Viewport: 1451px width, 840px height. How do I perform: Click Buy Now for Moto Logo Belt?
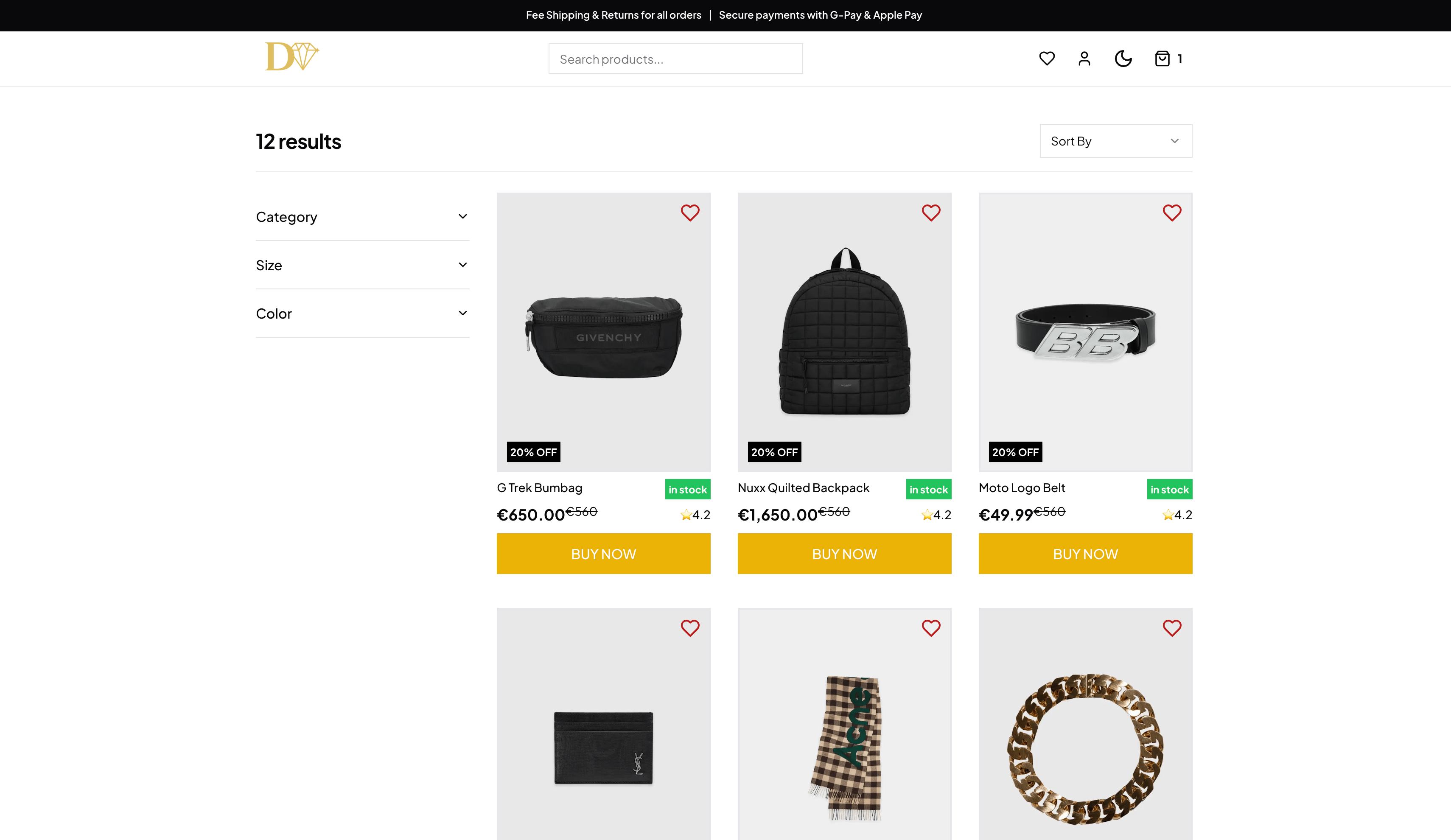click(x=1085, y=554)
